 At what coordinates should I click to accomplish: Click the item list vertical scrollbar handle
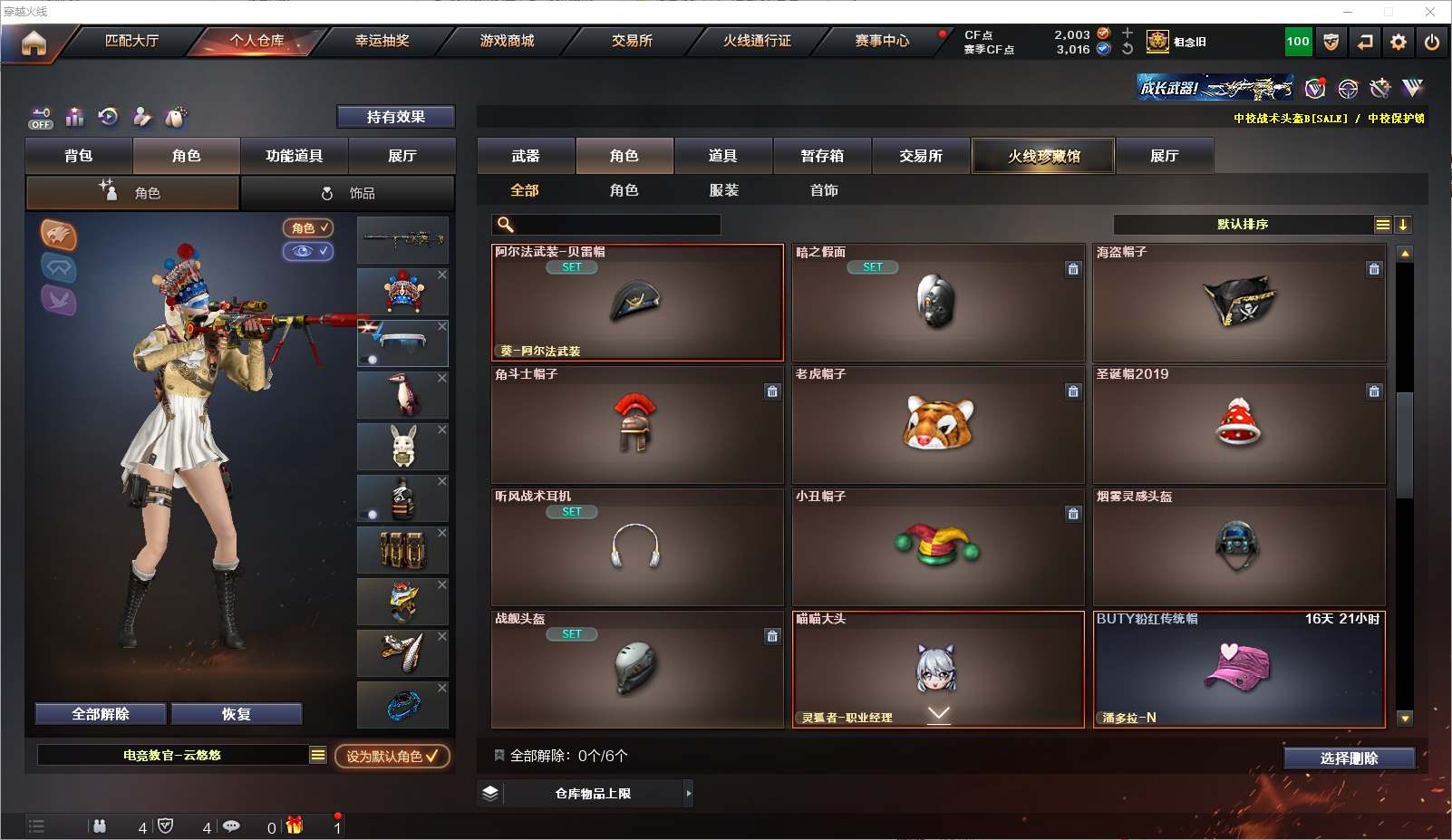tap(1405, 445)
